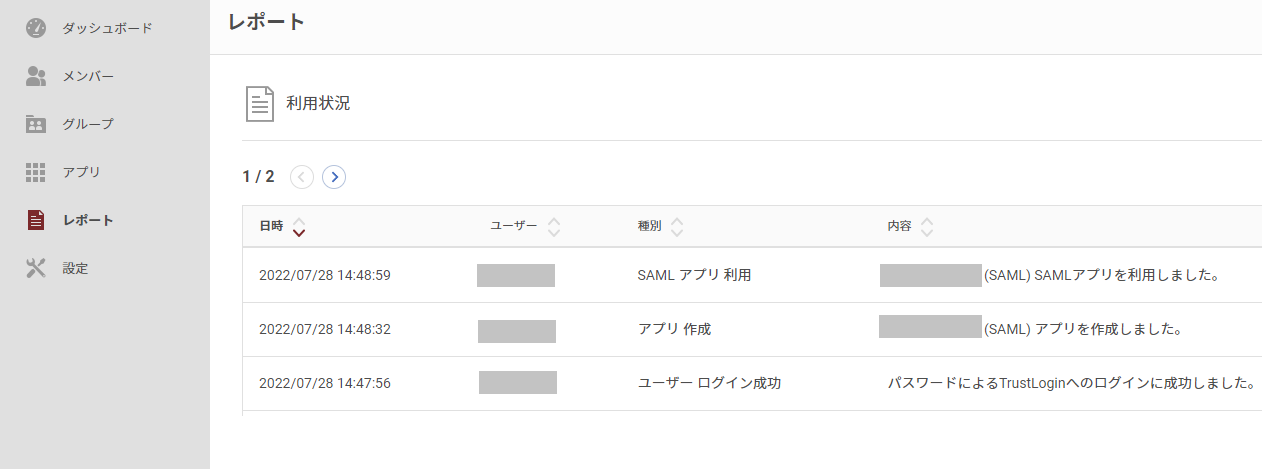Click the 2022/07/28 14:48:59 timestamp
The width and height of the screenshot is (1262, 469).
pos(324,275)
